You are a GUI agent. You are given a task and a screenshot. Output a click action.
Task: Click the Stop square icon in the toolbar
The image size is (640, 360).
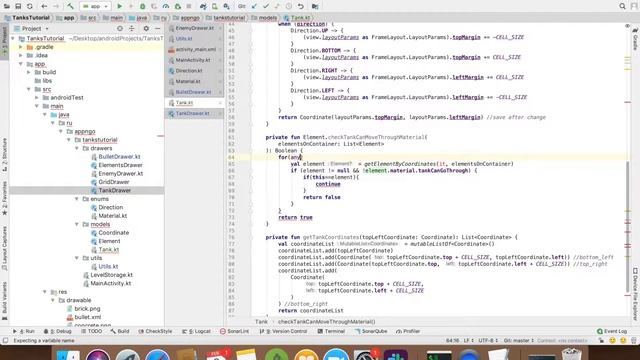tap(189, 7)
